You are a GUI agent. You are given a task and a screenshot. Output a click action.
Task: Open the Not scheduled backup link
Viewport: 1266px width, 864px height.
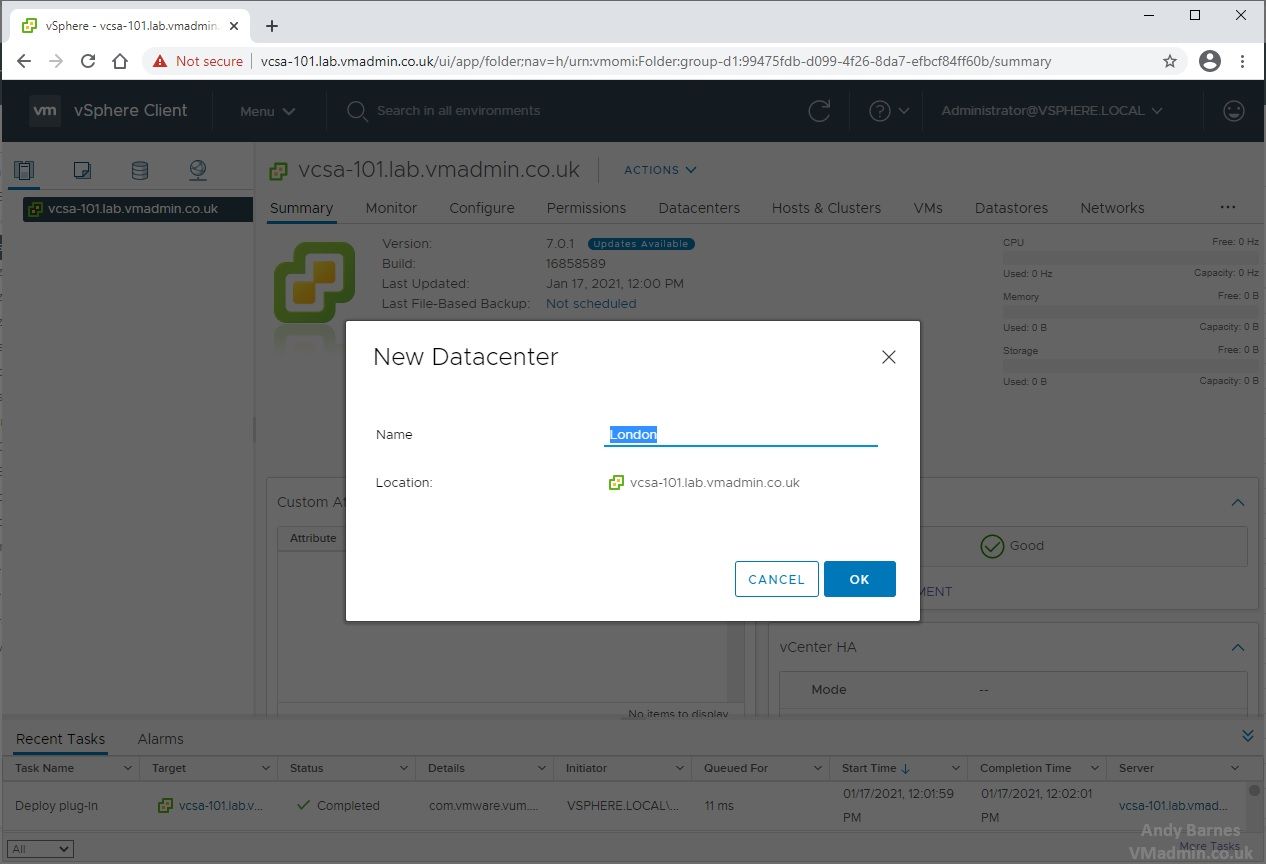pyautogui.click(x=591, y=303)
